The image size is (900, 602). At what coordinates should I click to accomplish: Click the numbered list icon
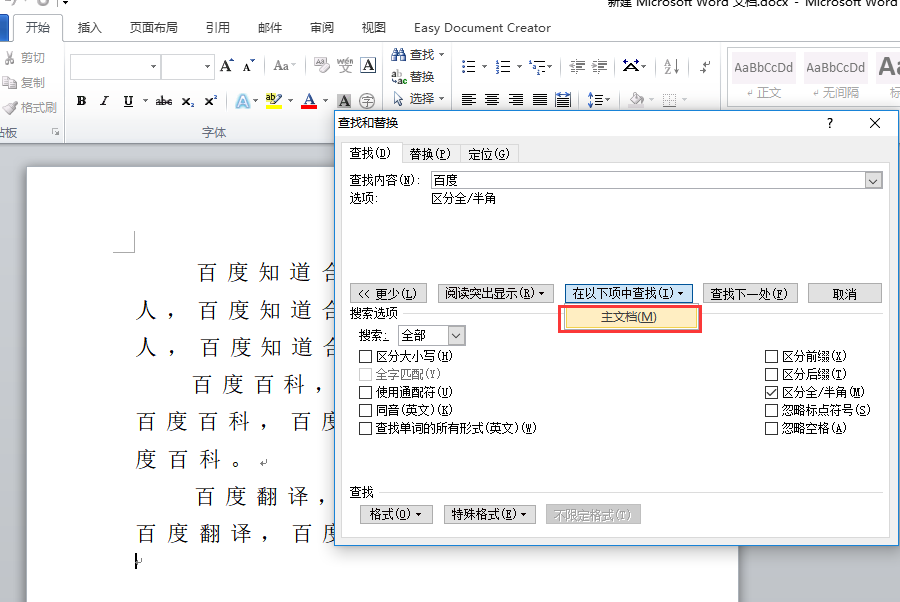coord(503,67)
